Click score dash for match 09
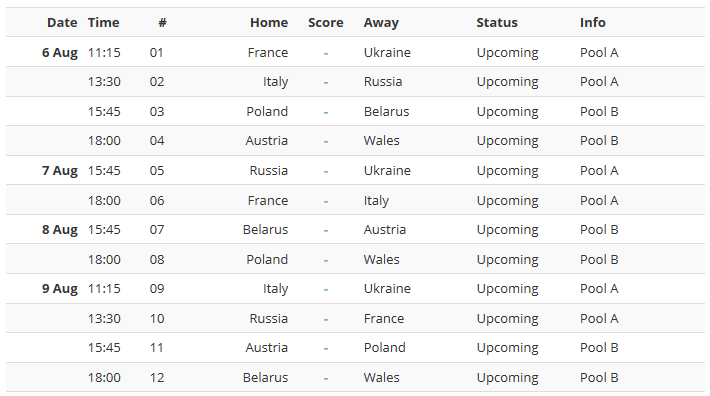Viewport: 710px width, 396px height. coord(326,289)
